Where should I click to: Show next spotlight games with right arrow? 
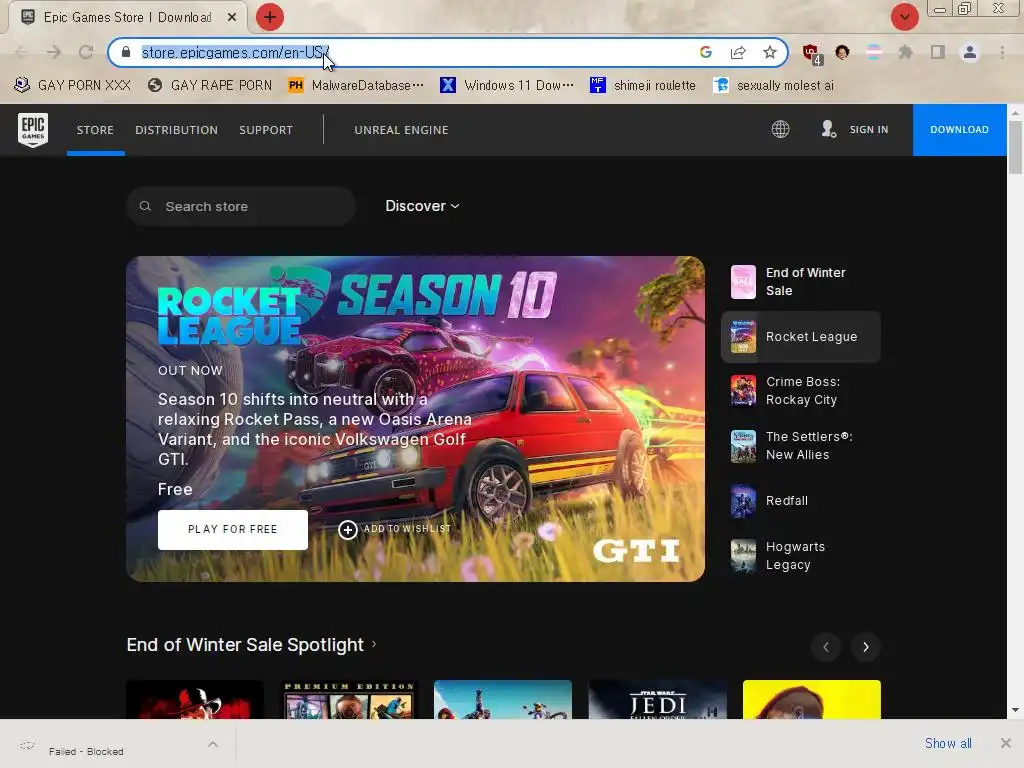click(865, 647)
